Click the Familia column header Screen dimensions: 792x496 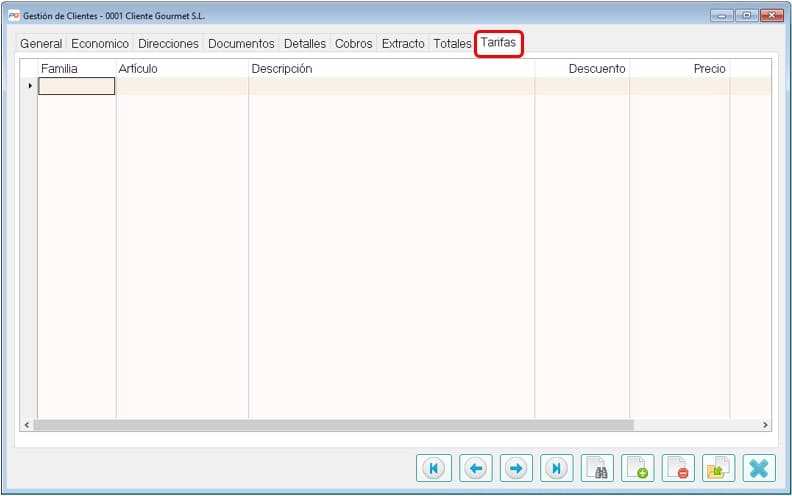pos(77,69)
